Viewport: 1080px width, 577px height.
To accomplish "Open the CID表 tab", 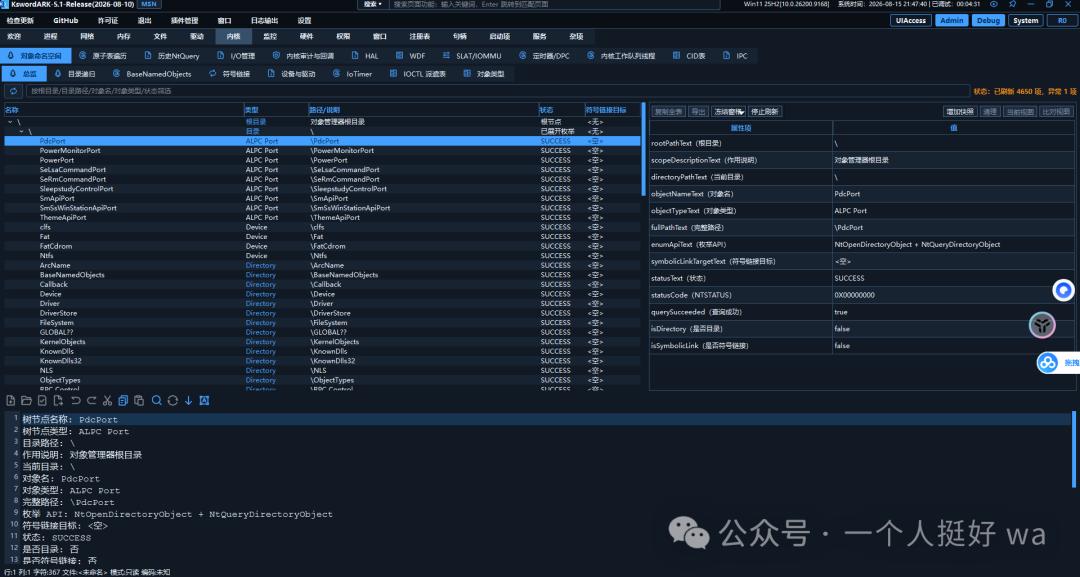I will coord(689,56).
